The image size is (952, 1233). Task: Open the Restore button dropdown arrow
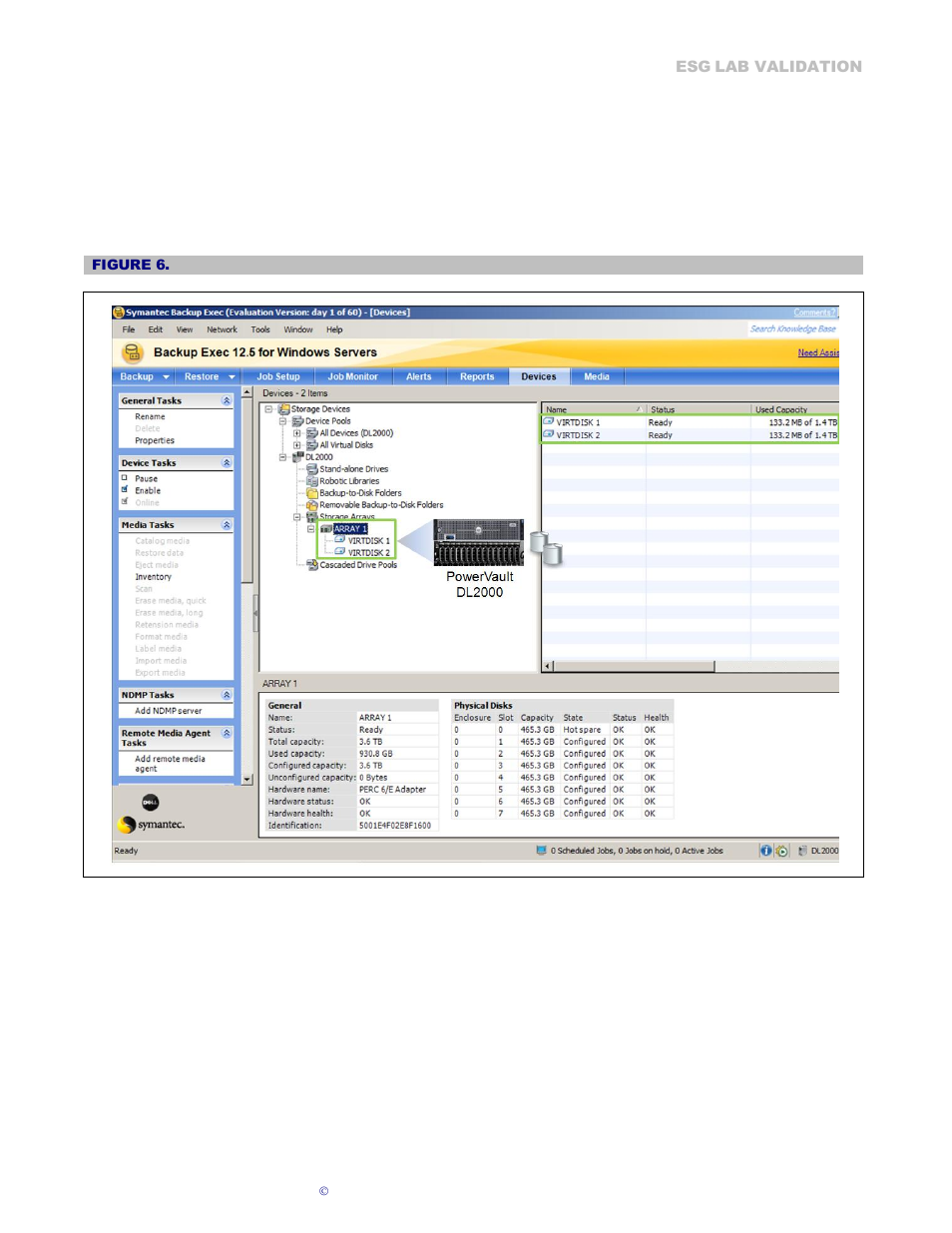(x=232, y=377)
